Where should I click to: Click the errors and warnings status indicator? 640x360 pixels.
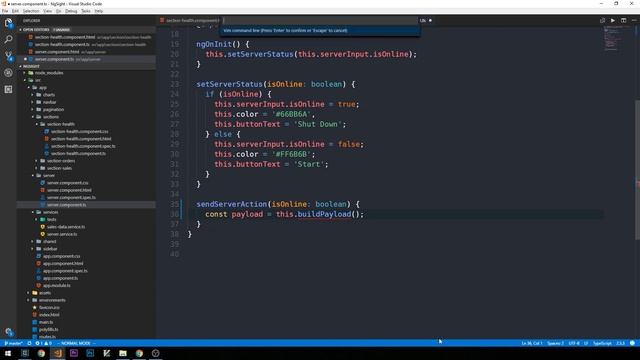(43, 343)
